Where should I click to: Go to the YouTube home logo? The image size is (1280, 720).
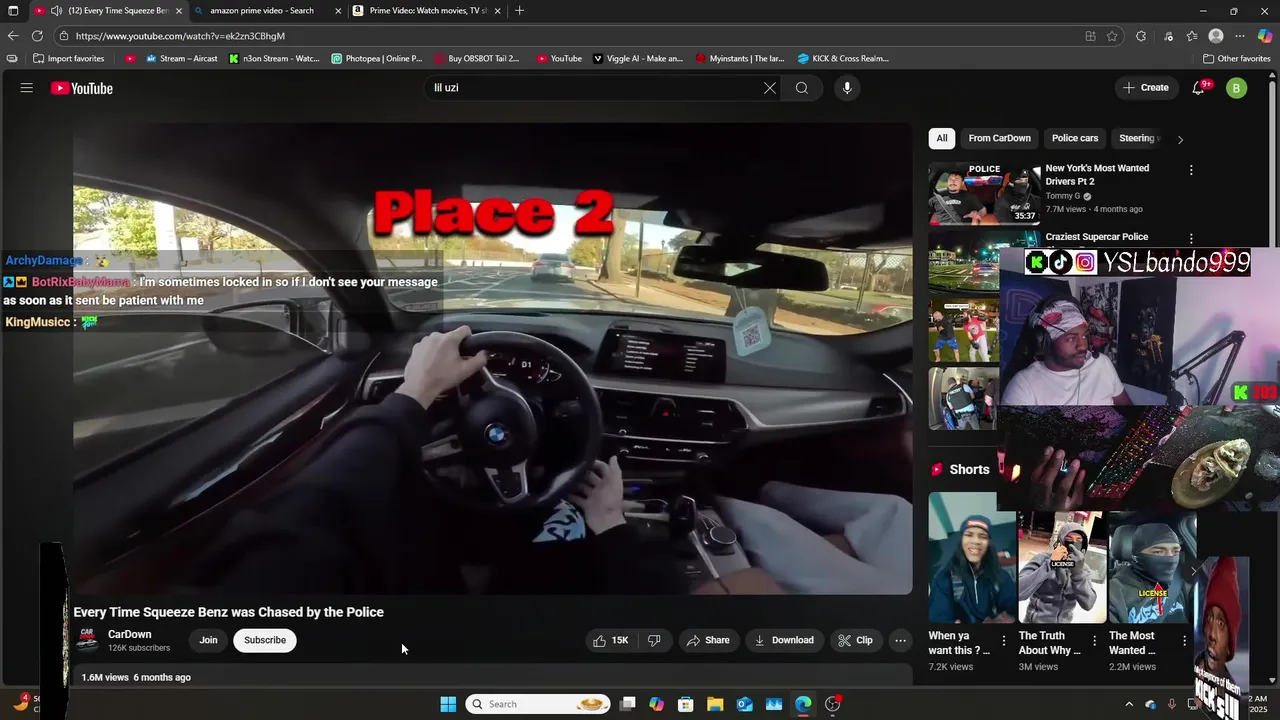click(82, 88)
